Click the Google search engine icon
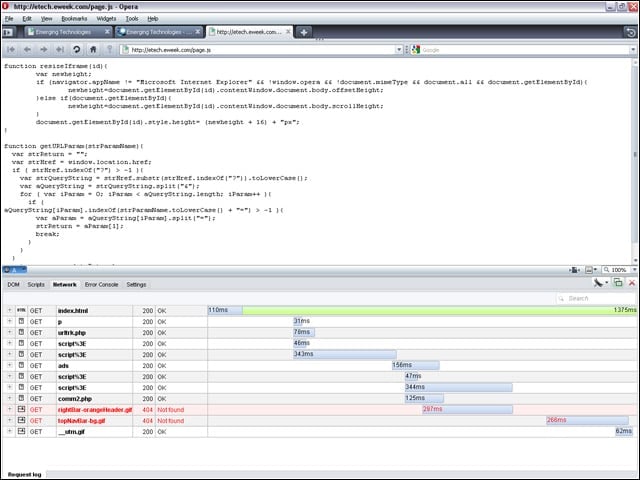 (x=416, y=50)
